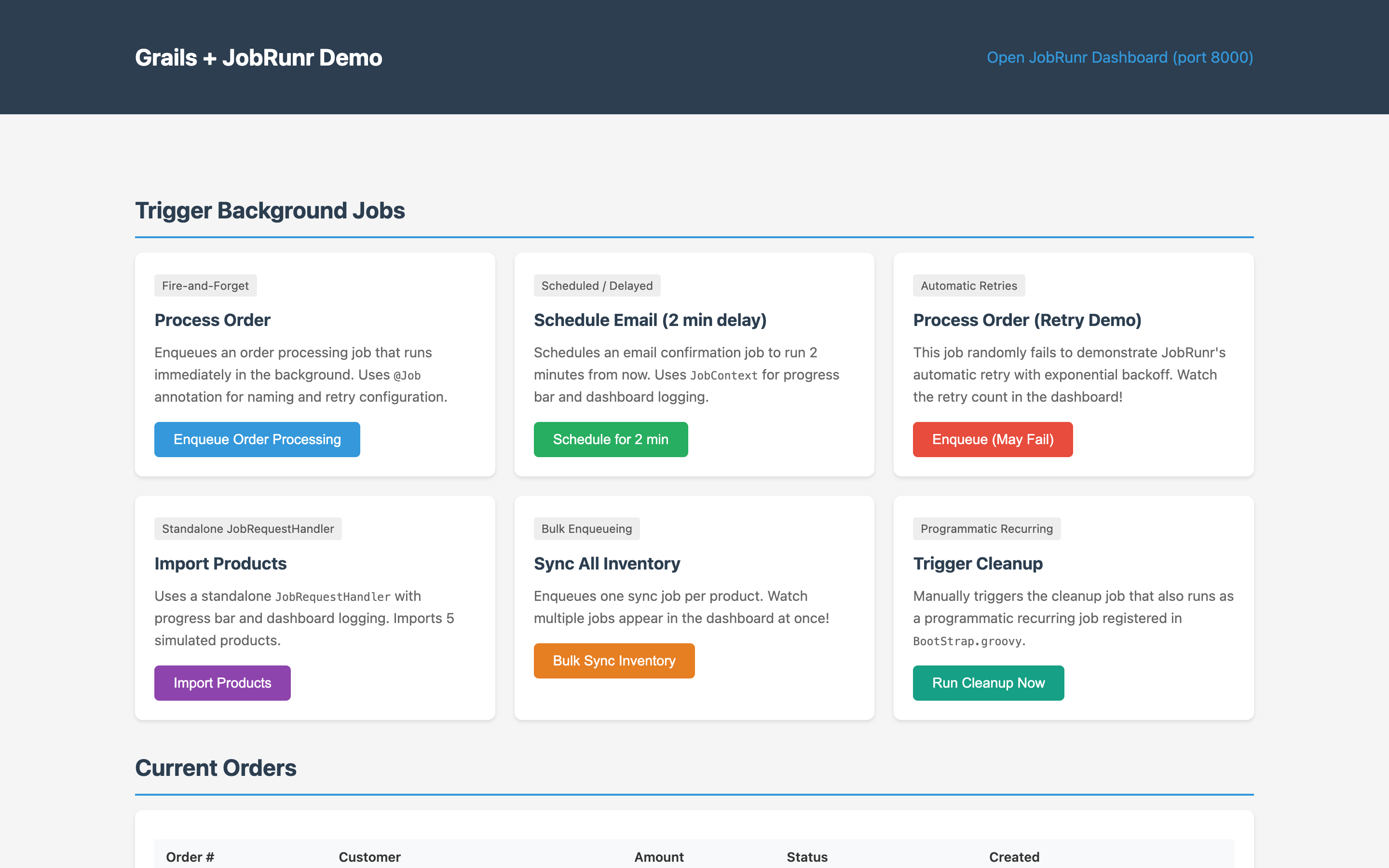Click the Scheduled / Delayed tag
Screen dimensions: 1389x868
(597, 285)
